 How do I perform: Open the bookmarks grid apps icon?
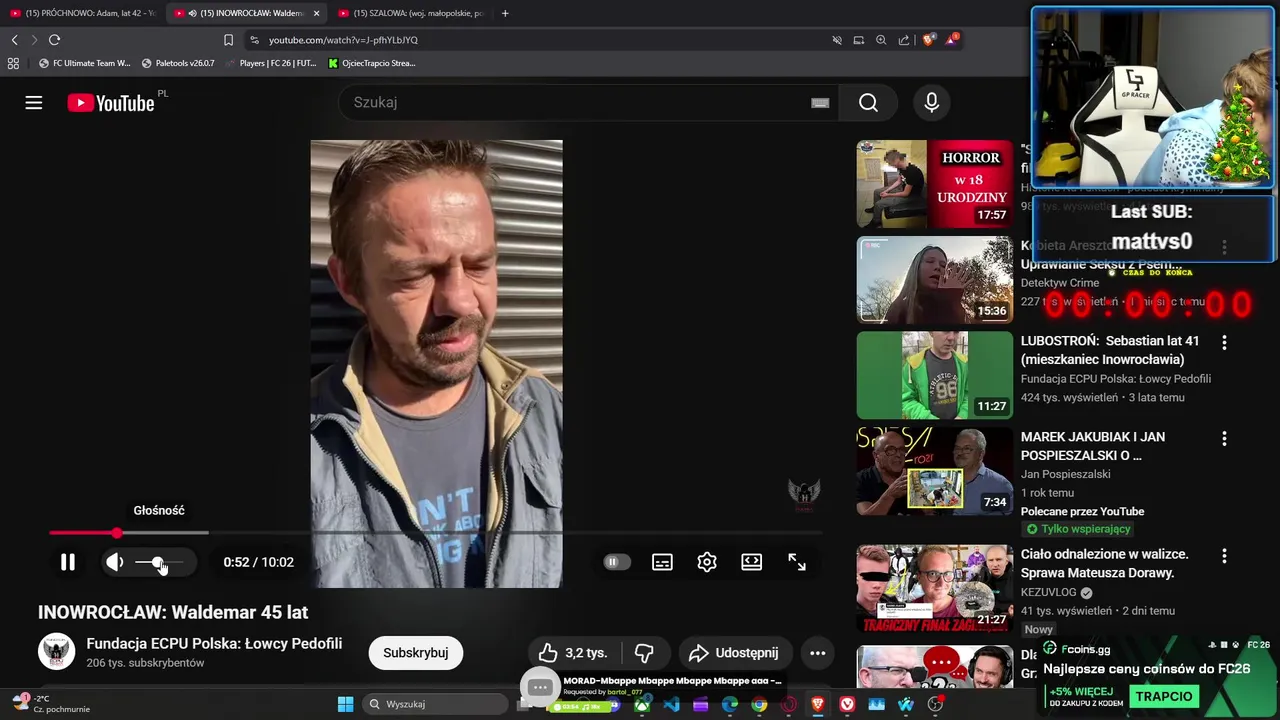(13, 63)
